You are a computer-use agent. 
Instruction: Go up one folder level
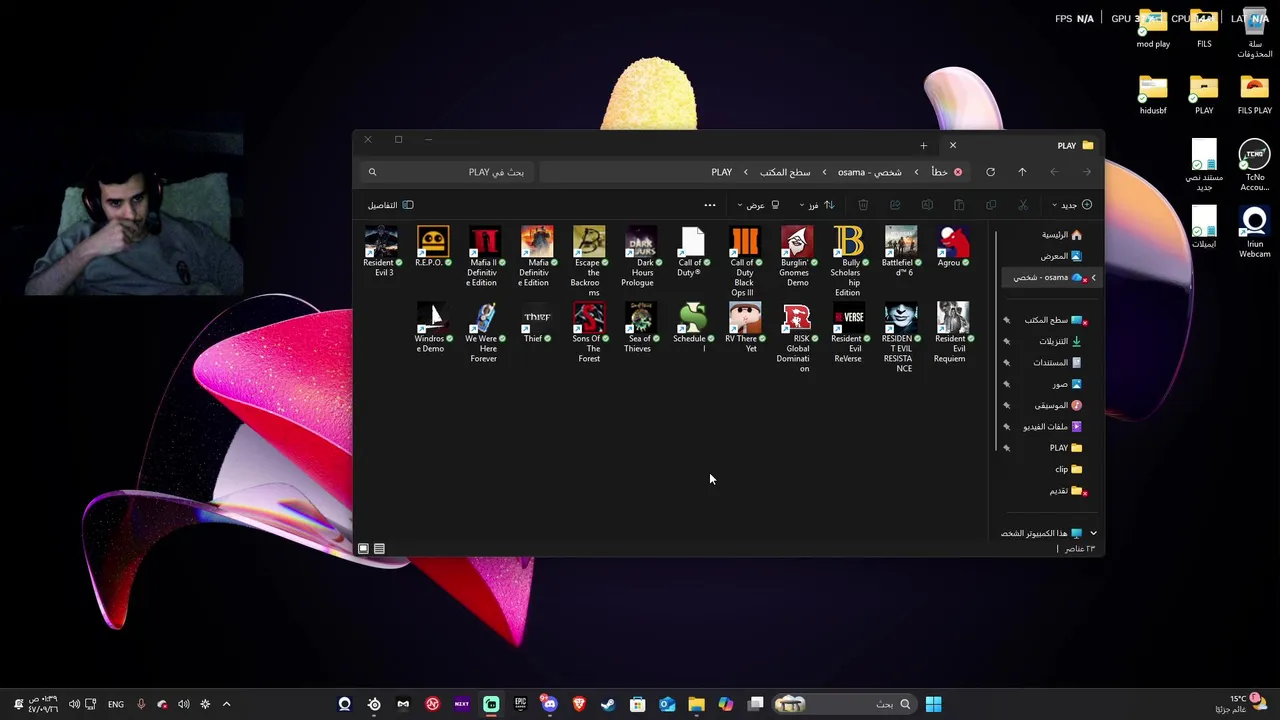pyautogui.click(x=1022, y=172)
